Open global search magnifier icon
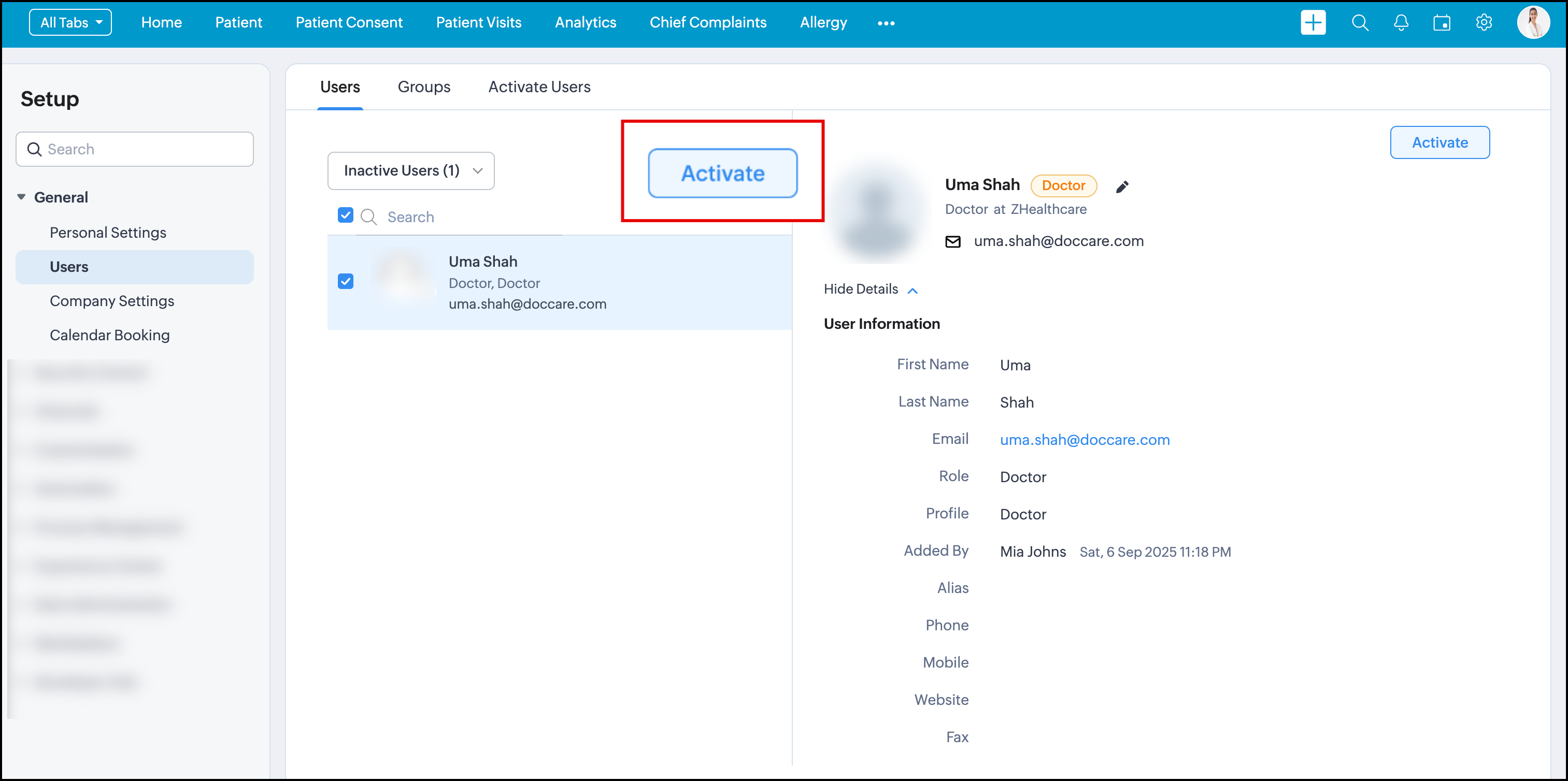The height and width of the screenshot is (781, 1568). (1359, 22)
